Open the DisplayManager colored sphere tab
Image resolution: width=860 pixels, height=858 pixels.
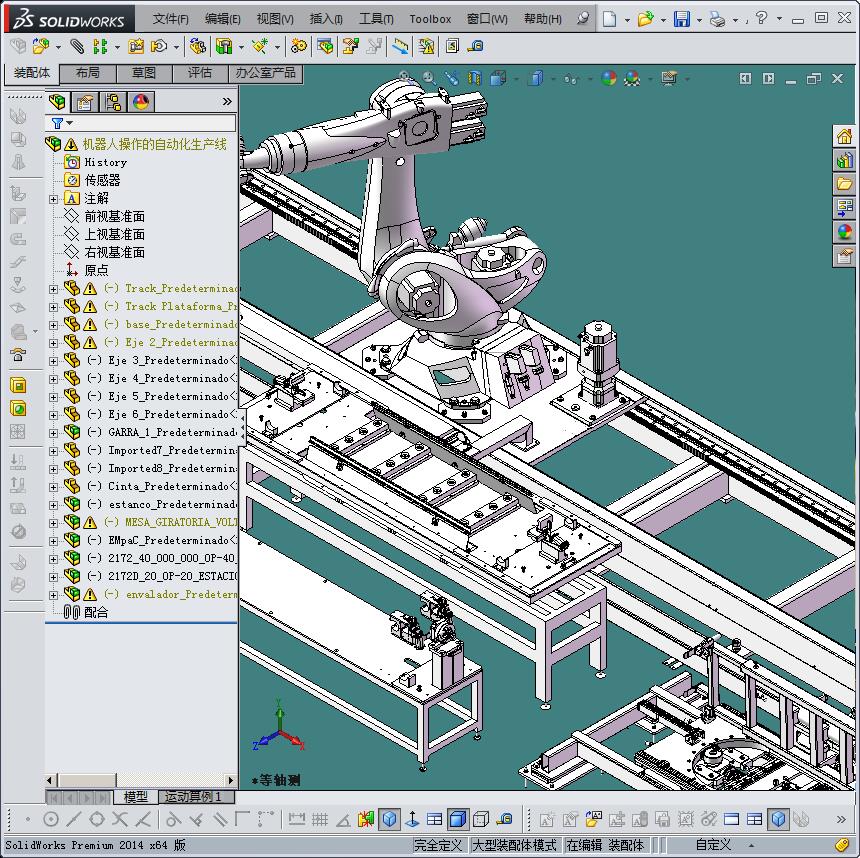point(141,102)
